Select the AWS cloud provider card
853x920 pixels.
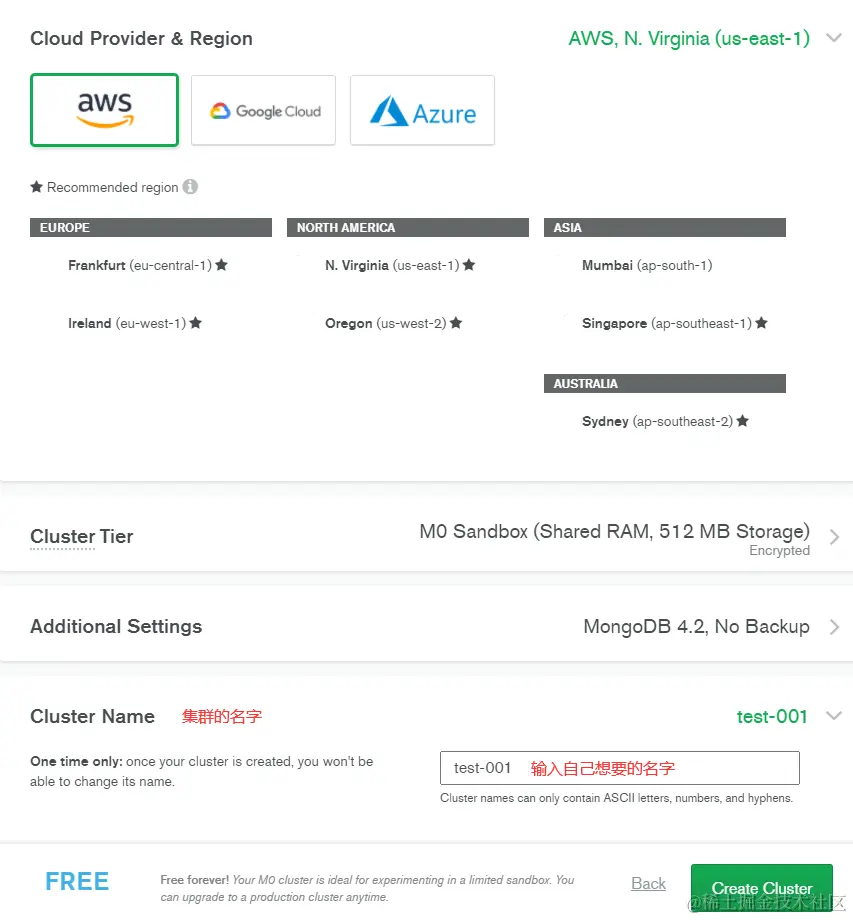[104, 110]
